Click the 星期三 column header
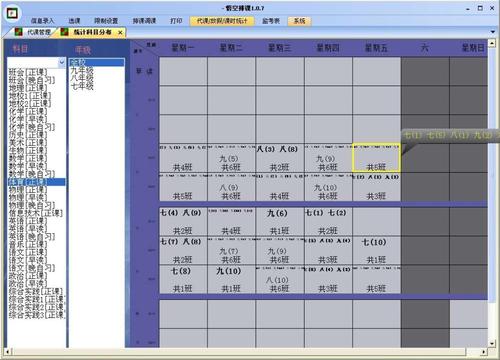 tap(280, 48)
